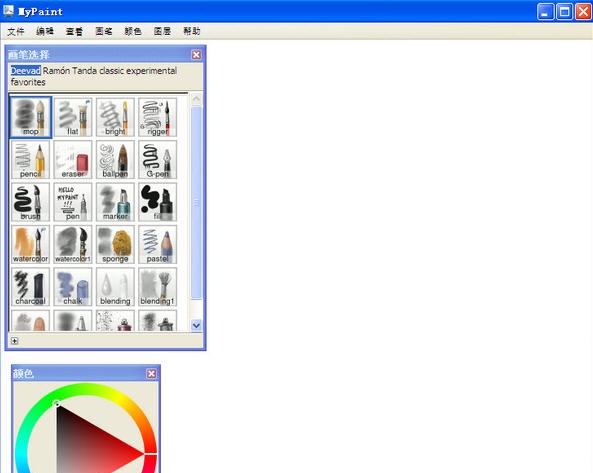Choose the fill brush with black blobs
Viewport: 593px width, 473px height.
coord(158,202)
